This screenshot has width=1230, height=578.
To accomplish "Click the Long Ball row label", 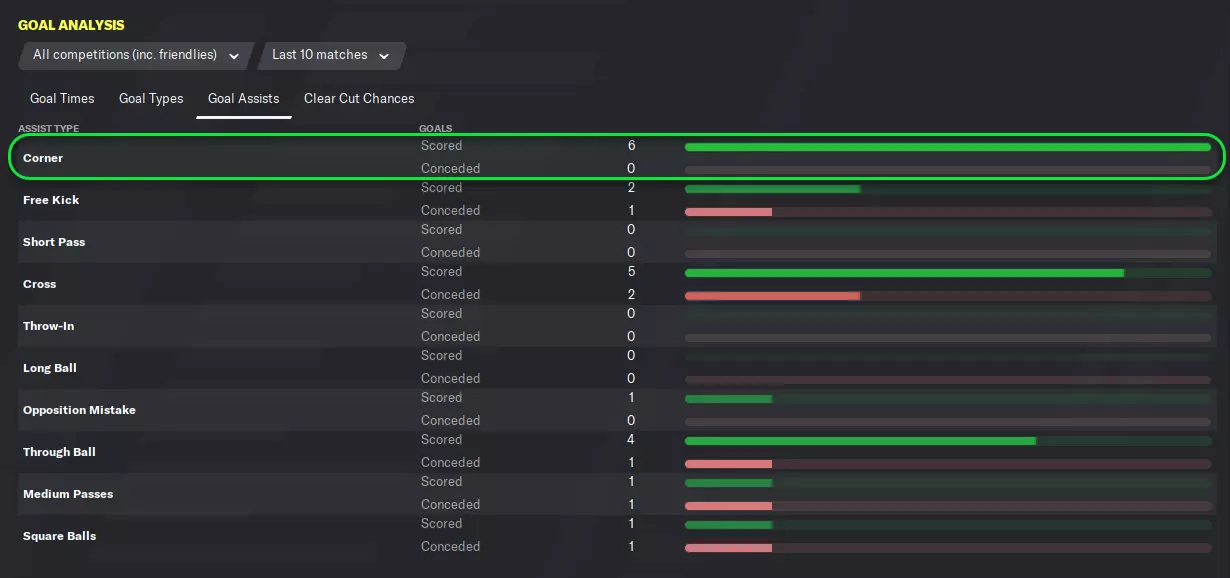I will (x=50, y=368).
